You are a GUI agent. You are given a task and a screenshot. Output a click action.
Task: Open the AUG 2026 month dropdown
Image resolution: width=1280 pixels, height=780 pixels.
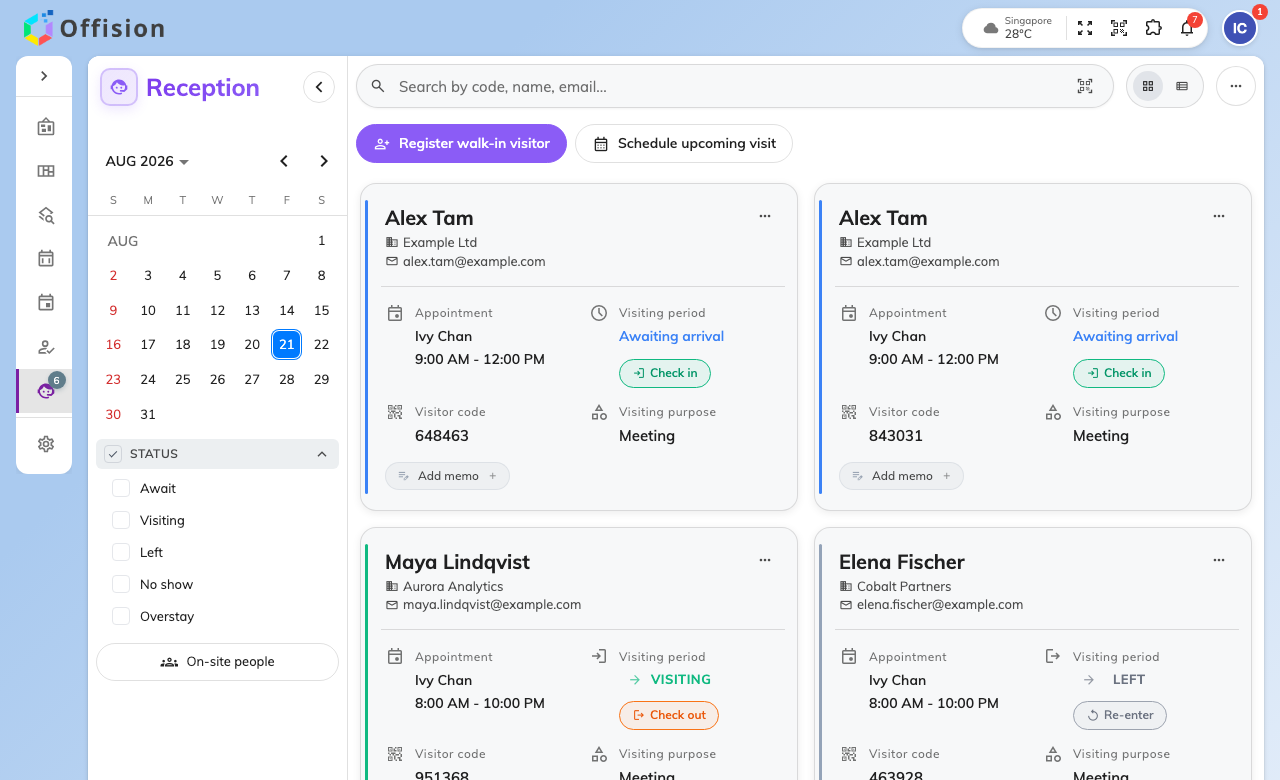click(148, 161)
